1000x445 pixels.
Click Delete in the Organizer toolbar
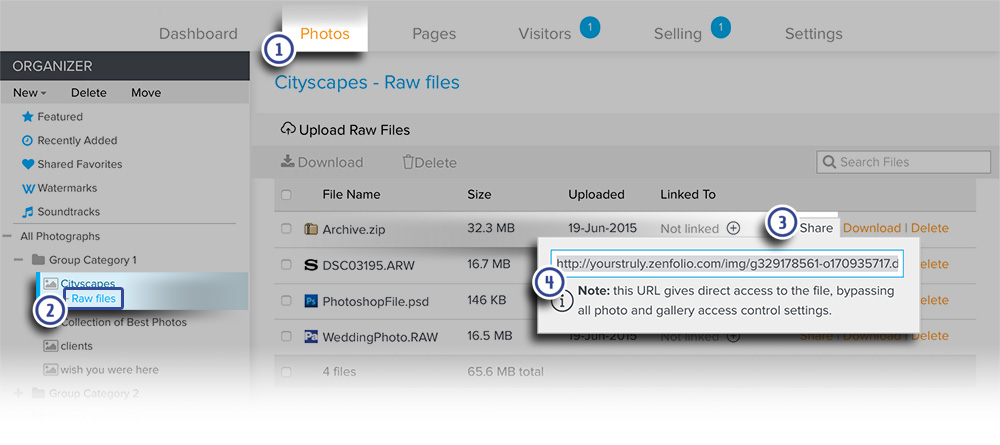89,93
